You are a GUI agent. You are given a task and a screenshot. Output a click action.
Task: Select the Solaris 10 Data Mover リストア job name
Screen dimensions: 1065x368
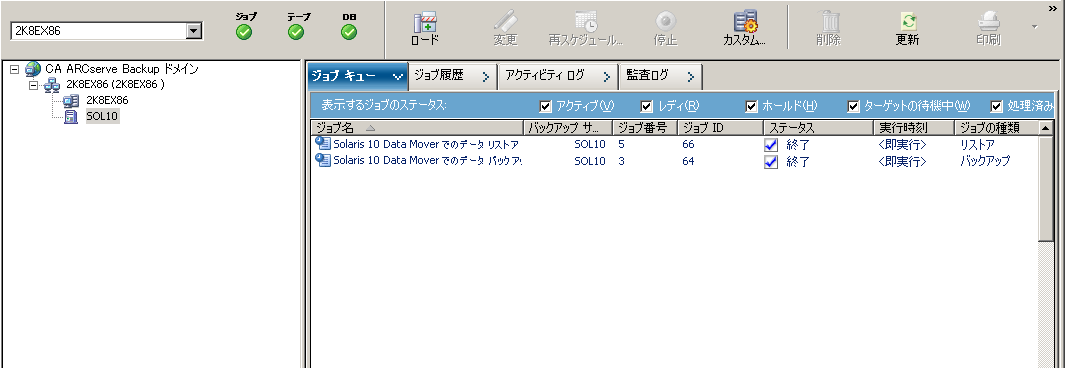[x=426, y=144]
